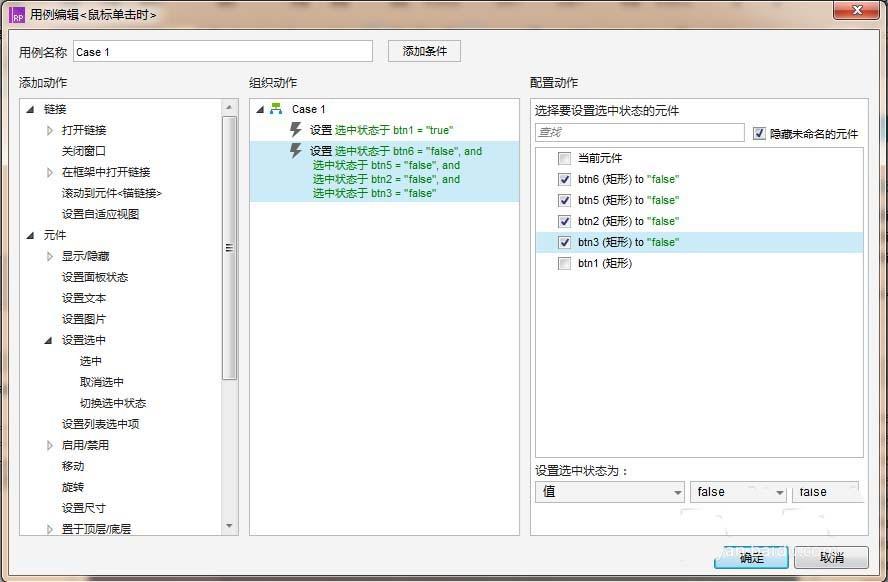888x582 pixels.
Task: Click lightning icon of btn6 action
Action: [x=296, y=151]
